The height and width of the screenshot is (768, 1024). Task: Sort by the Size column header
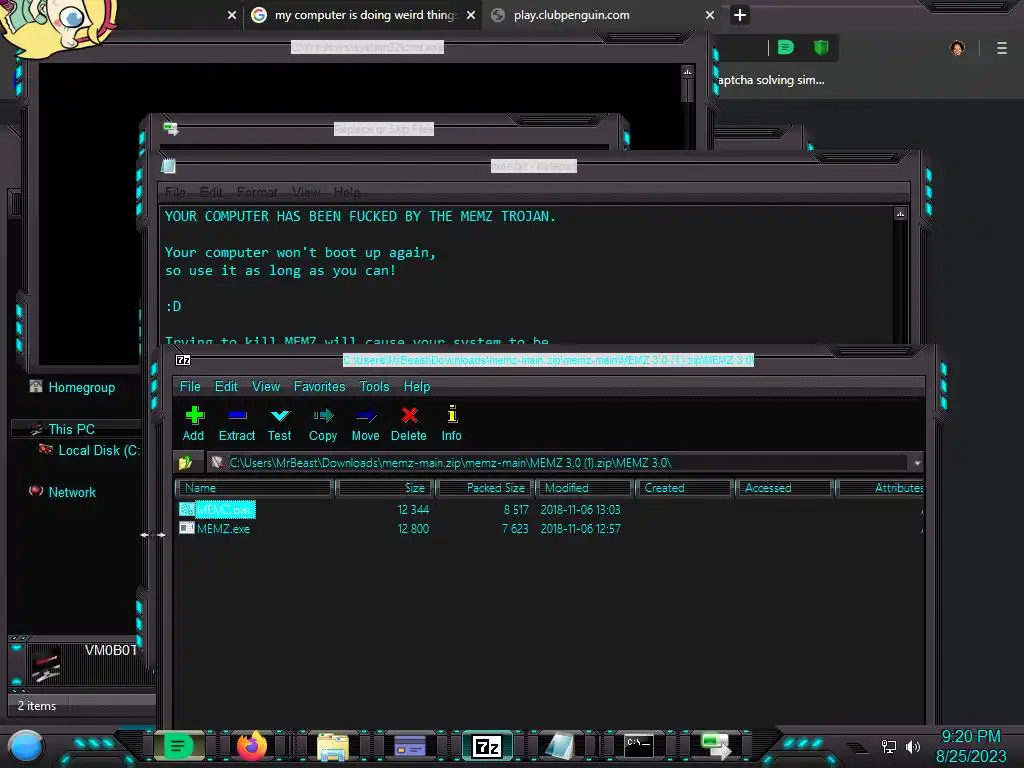point(385,488)
